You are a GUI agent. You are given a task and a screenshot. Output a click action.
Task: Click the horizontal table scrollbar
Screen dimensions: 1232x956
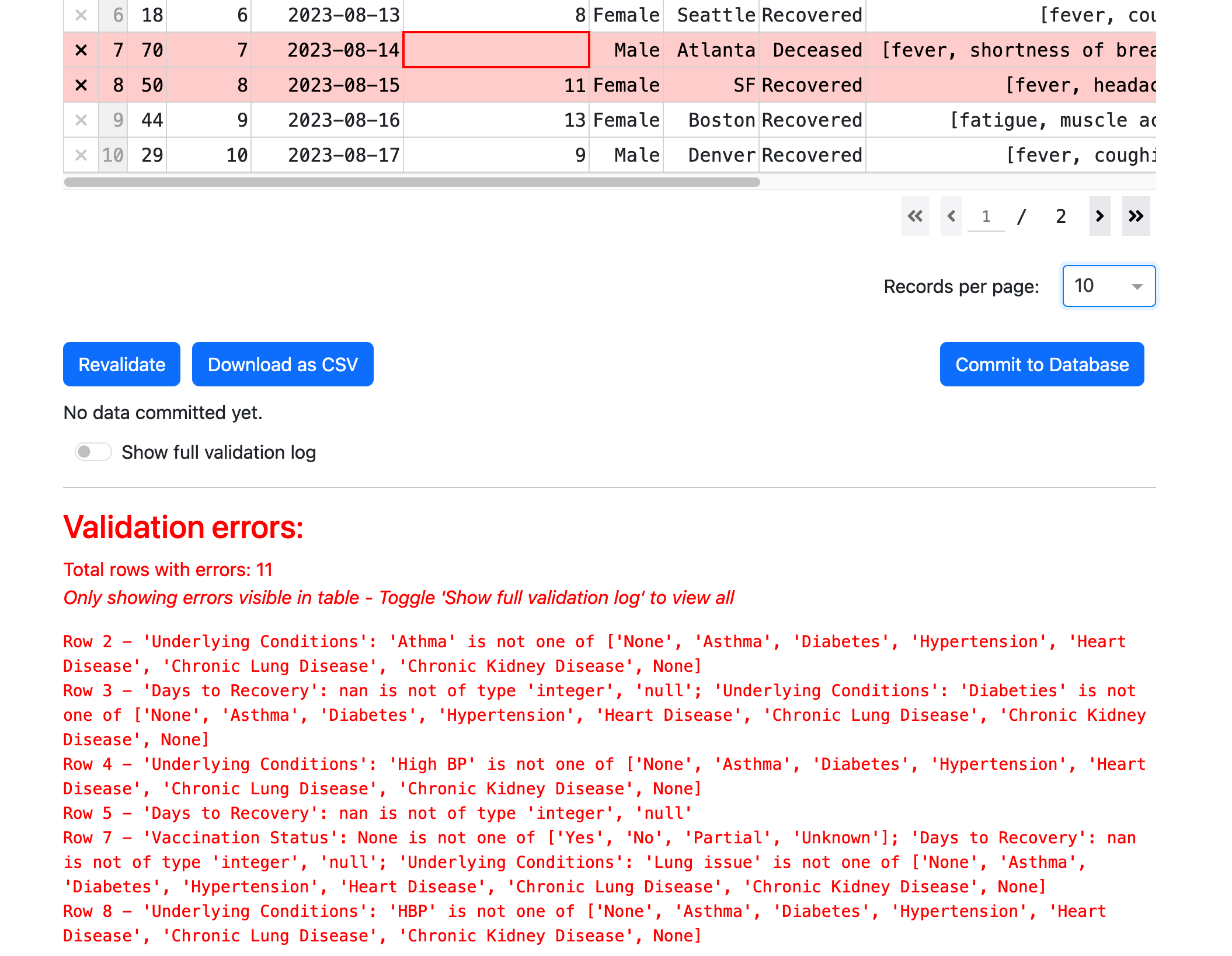[x=412, y=182]
